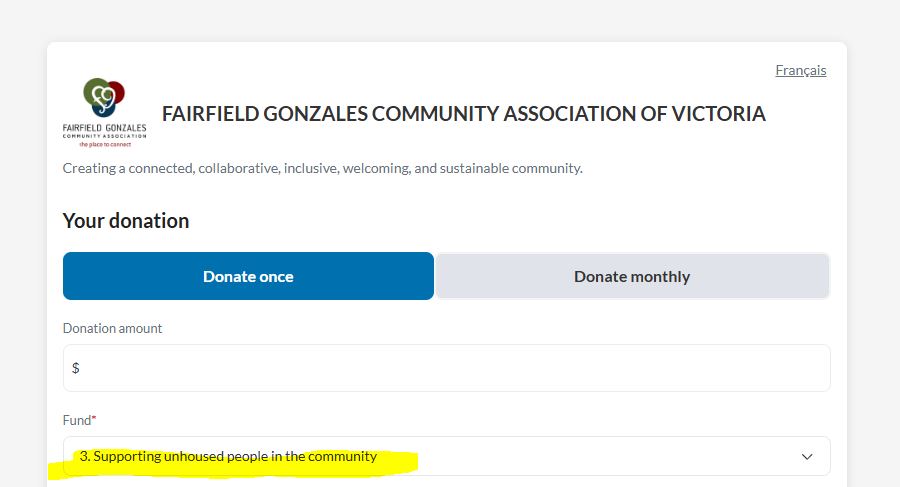Click the dollar sign in the amount field
900x487 pixels.
click(76, 368)
